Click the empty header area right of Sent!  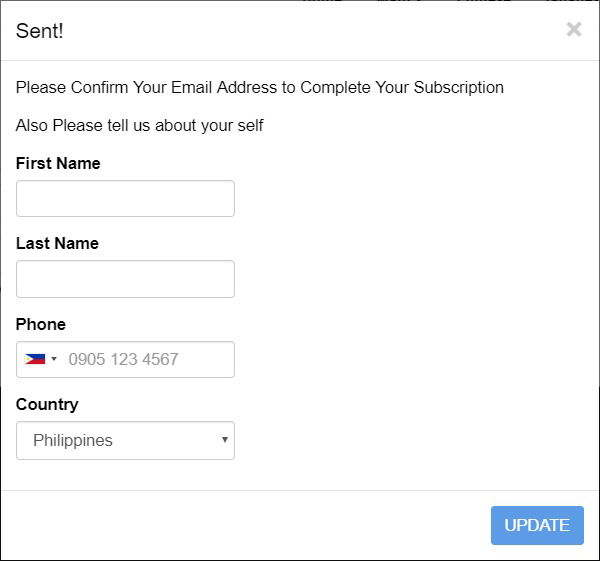314,31
